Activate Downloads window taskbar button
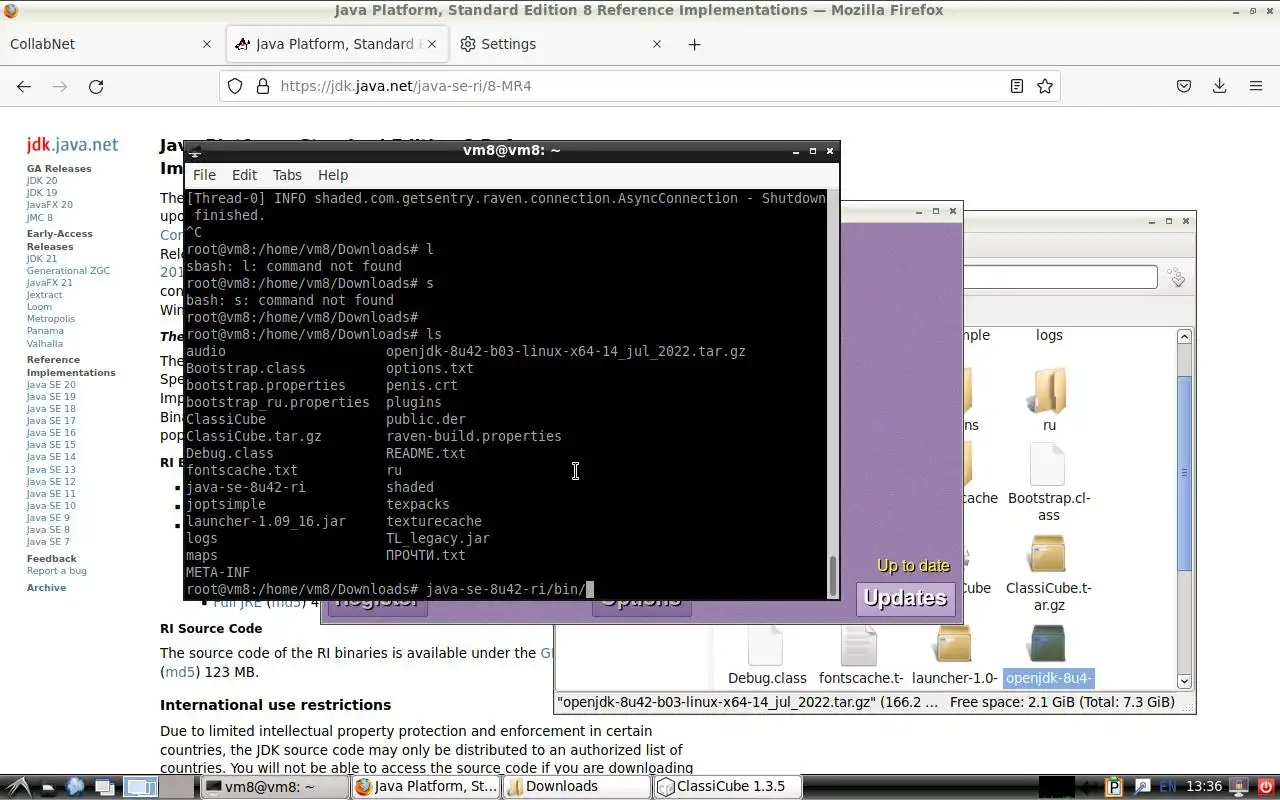Image resolution: width=1280 pixels, height=800 pixels. tap(576, 787)
